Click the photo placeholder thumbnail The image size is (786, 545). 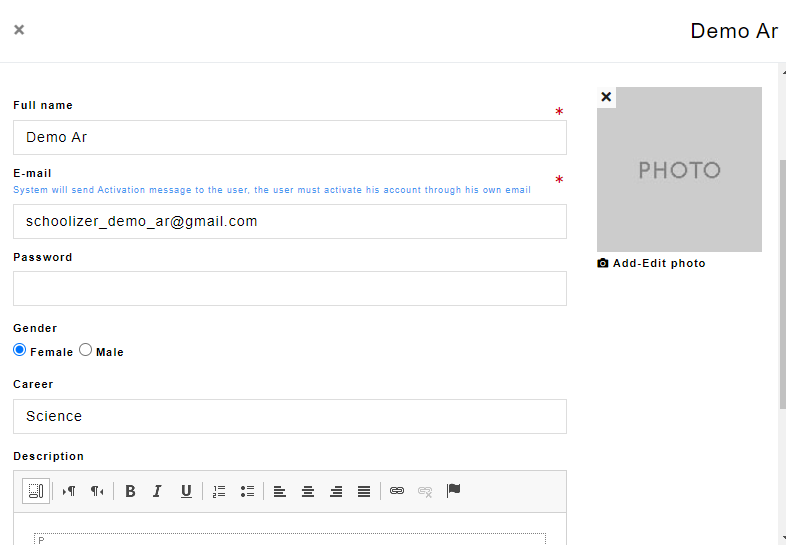pos(679,170)
